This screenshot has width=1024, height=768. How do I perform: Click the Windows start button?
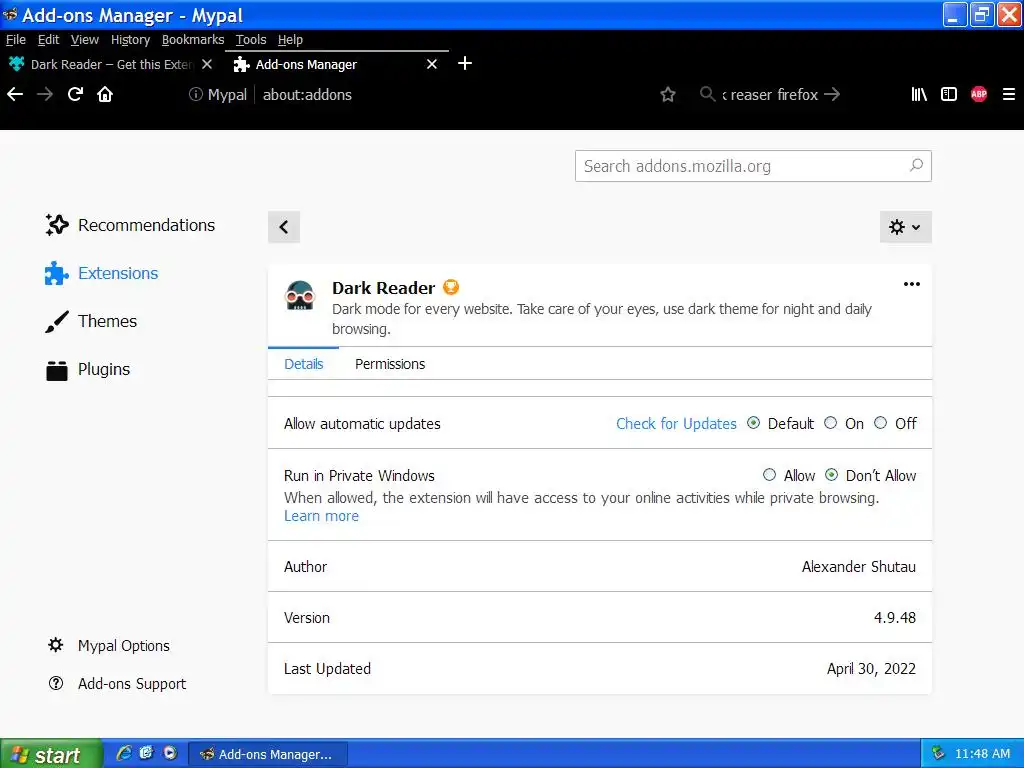point(50,754)
